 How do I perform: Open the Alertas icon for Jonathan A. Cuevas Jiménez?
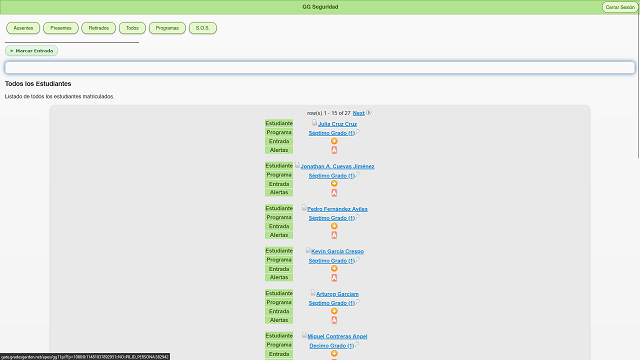[334, 193]
